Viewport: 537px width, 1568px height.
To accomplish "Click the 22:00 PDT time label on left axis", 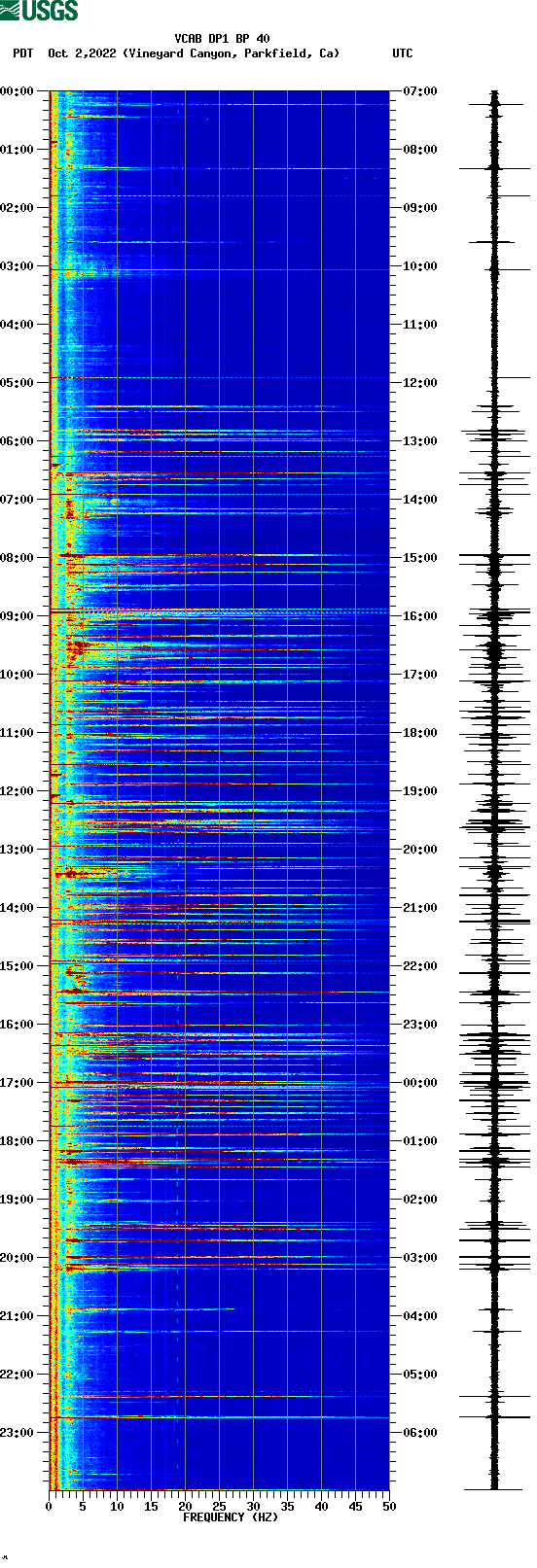I will coord(18,1375).
